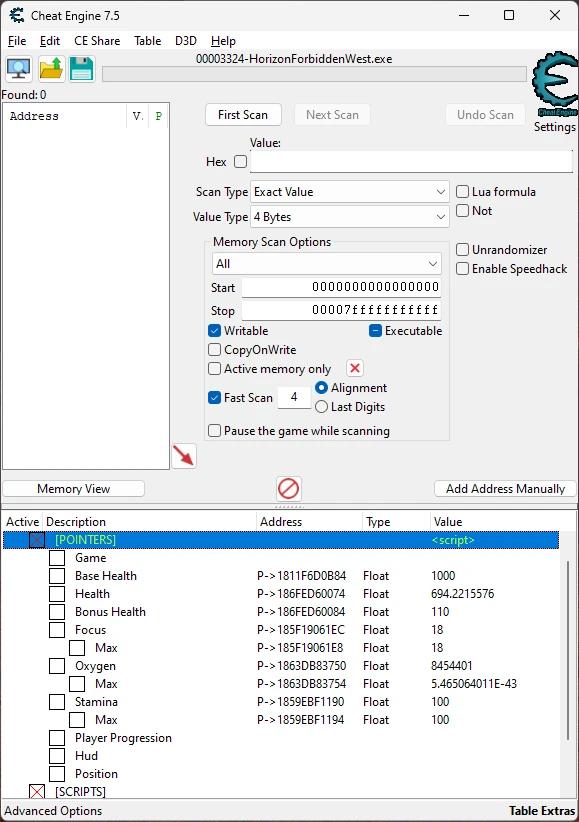Viewport: 579px width, 822px height.
Task: Activate the Player Progression checkbox
Action: click(x=57, y=738)
